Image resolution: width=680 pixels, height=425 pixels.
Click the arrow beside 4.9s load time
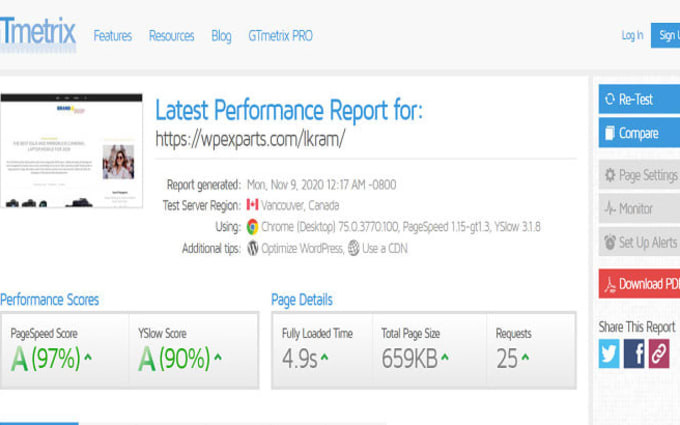[324, 357]
